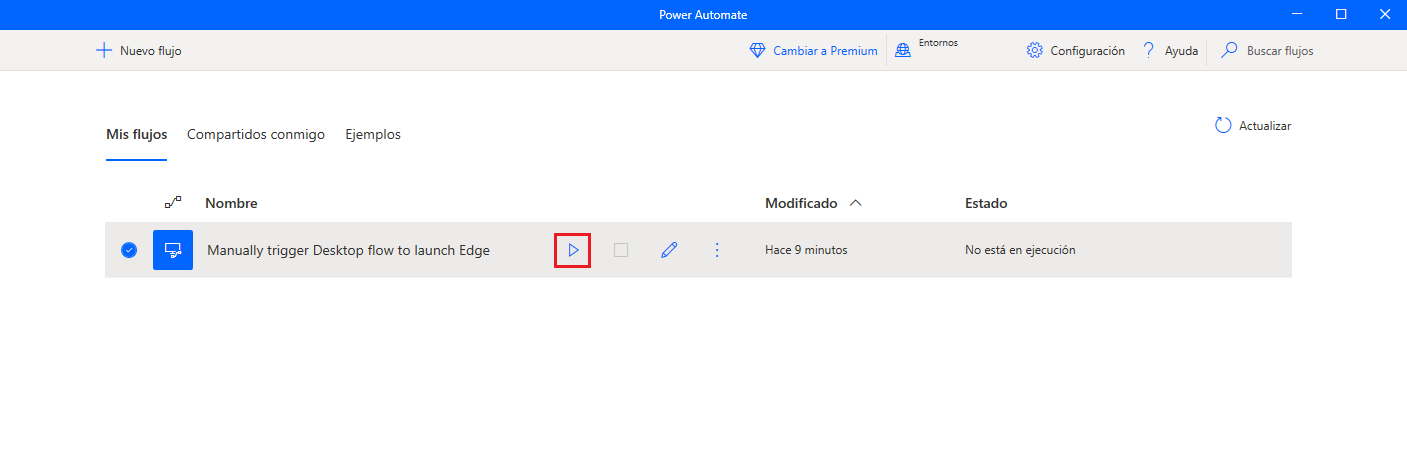Run the Manually trigger Desktop flow
The width and height of the screenshot is (1407, 471).
573,250
